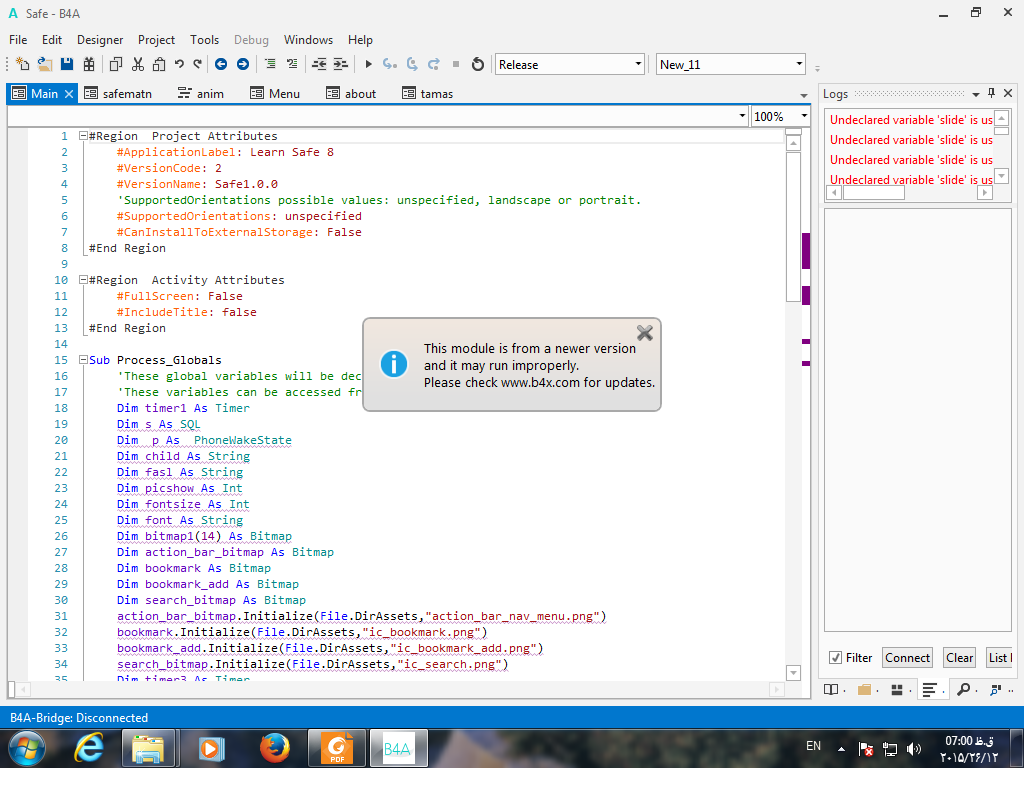The height and width of the screenshot is (800, 1024).
Task: Open the Files Manager folder tab icon
Action: 864,689
